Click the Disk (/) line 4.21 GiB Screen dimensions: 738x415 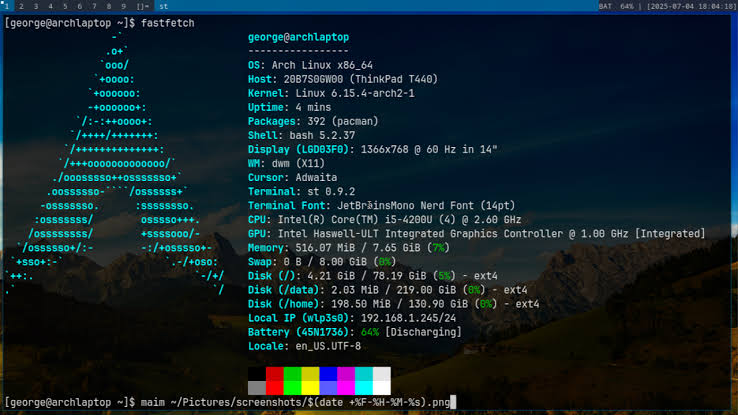[373, 276]
